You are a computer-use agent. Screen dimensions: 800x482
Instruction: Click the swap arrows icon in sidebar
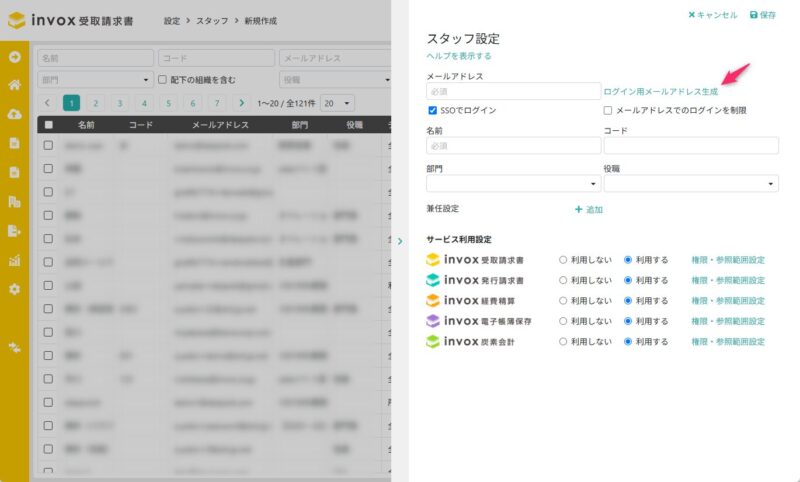pos(14,348)
